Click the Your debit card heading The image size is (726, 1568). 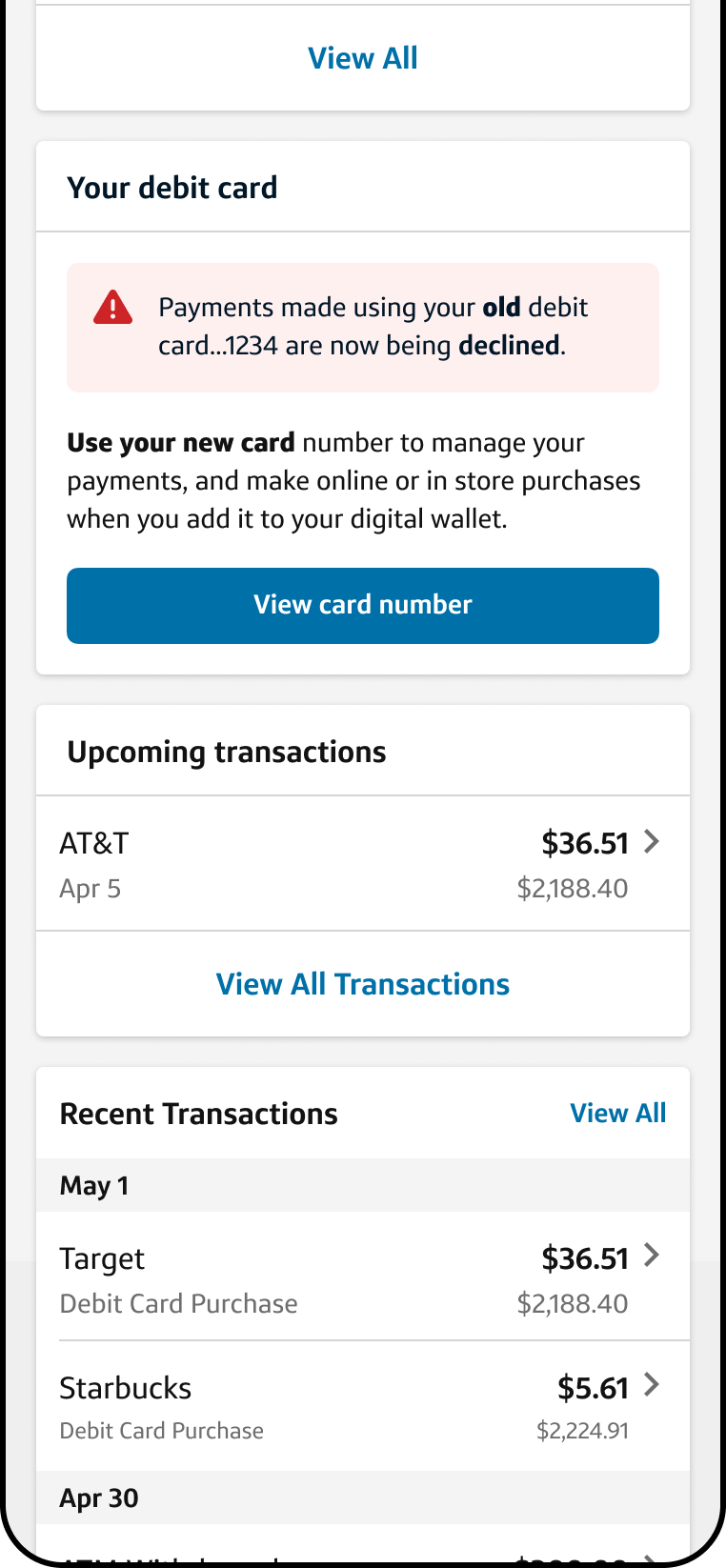coord(172,188)
